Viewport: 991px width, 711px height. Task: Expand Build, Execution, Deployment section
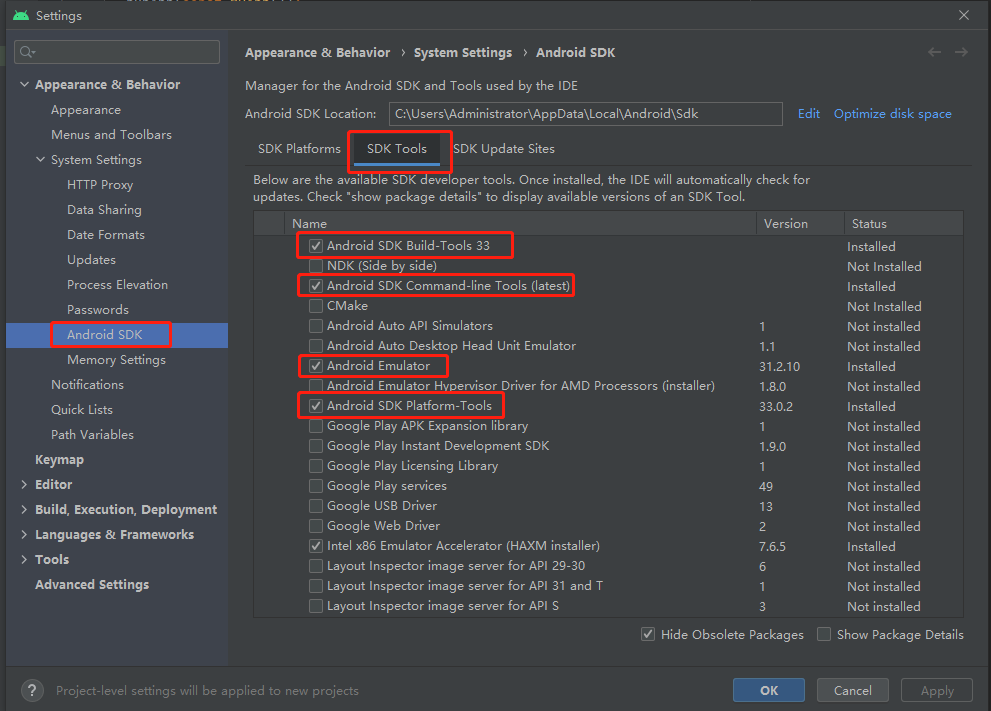24,509
